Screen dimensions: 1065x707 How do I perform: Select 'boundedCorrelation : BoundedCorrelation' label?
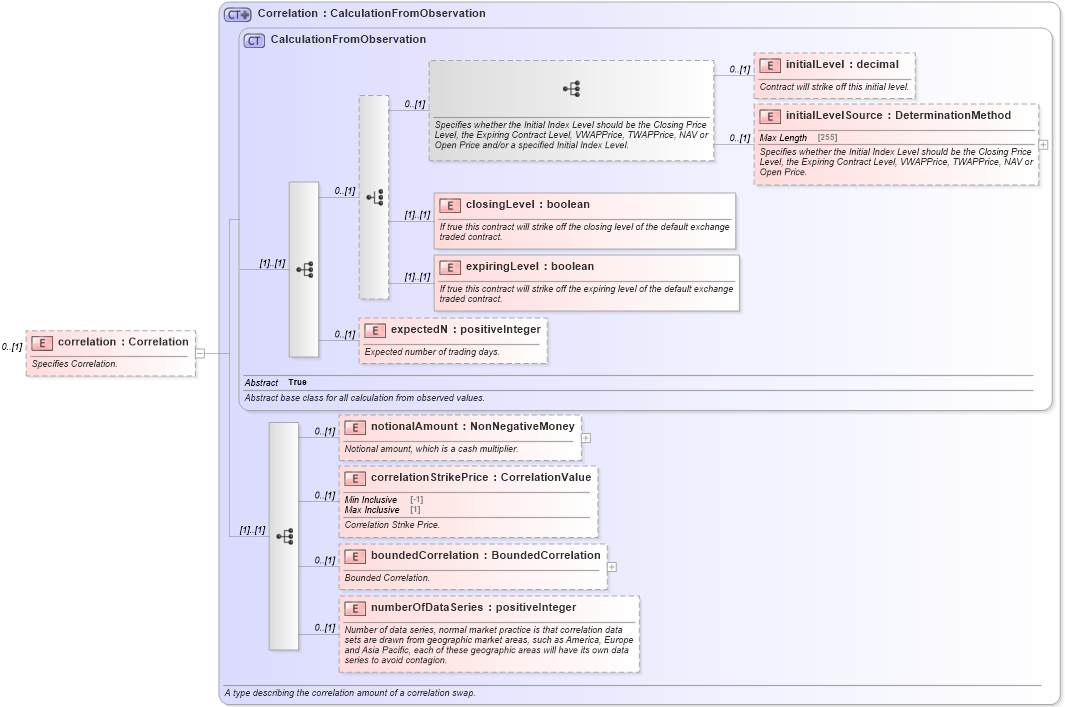coord(486,555)
